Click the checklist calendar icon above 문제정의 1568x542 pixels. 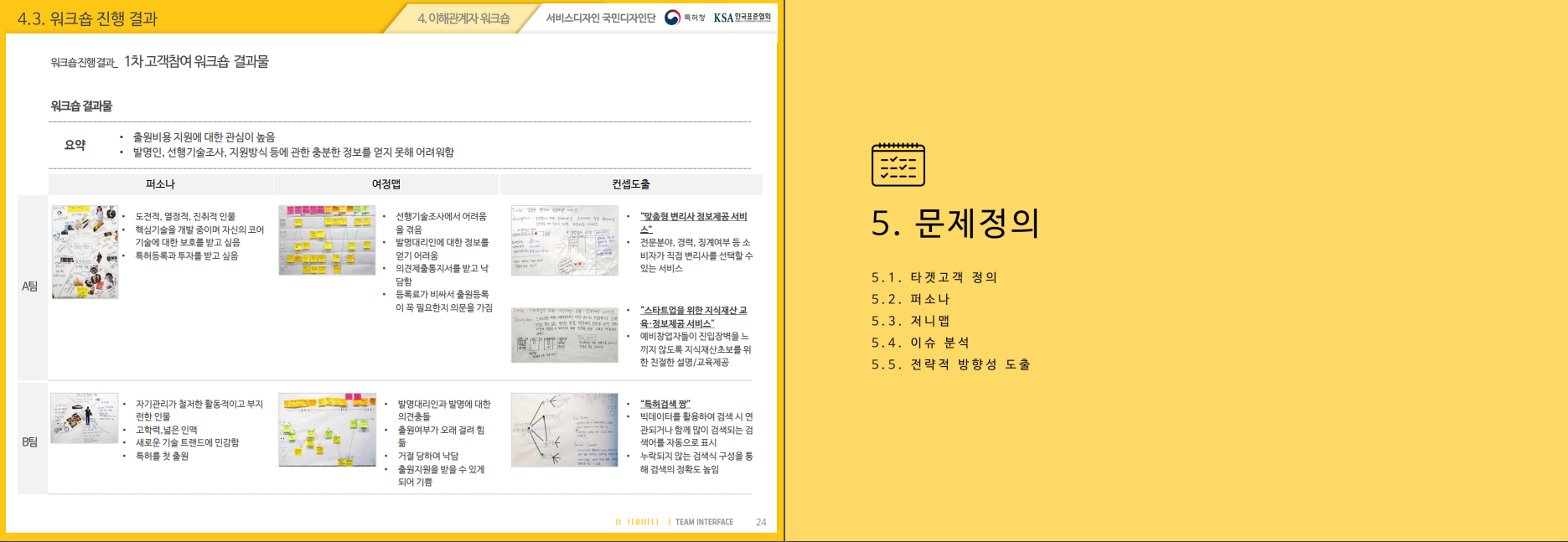point(898,164)
